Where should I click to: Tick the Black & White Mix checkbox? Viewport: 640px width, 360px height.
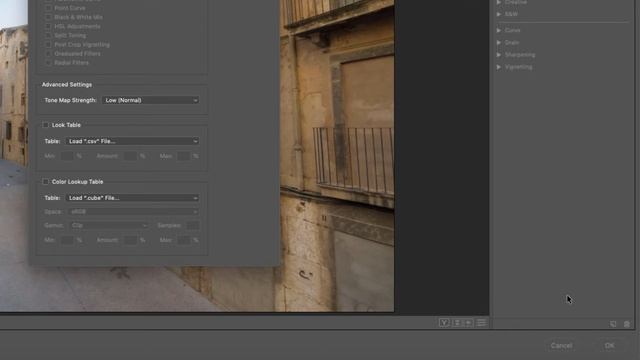pyautogui.click(x=48, y=17)
